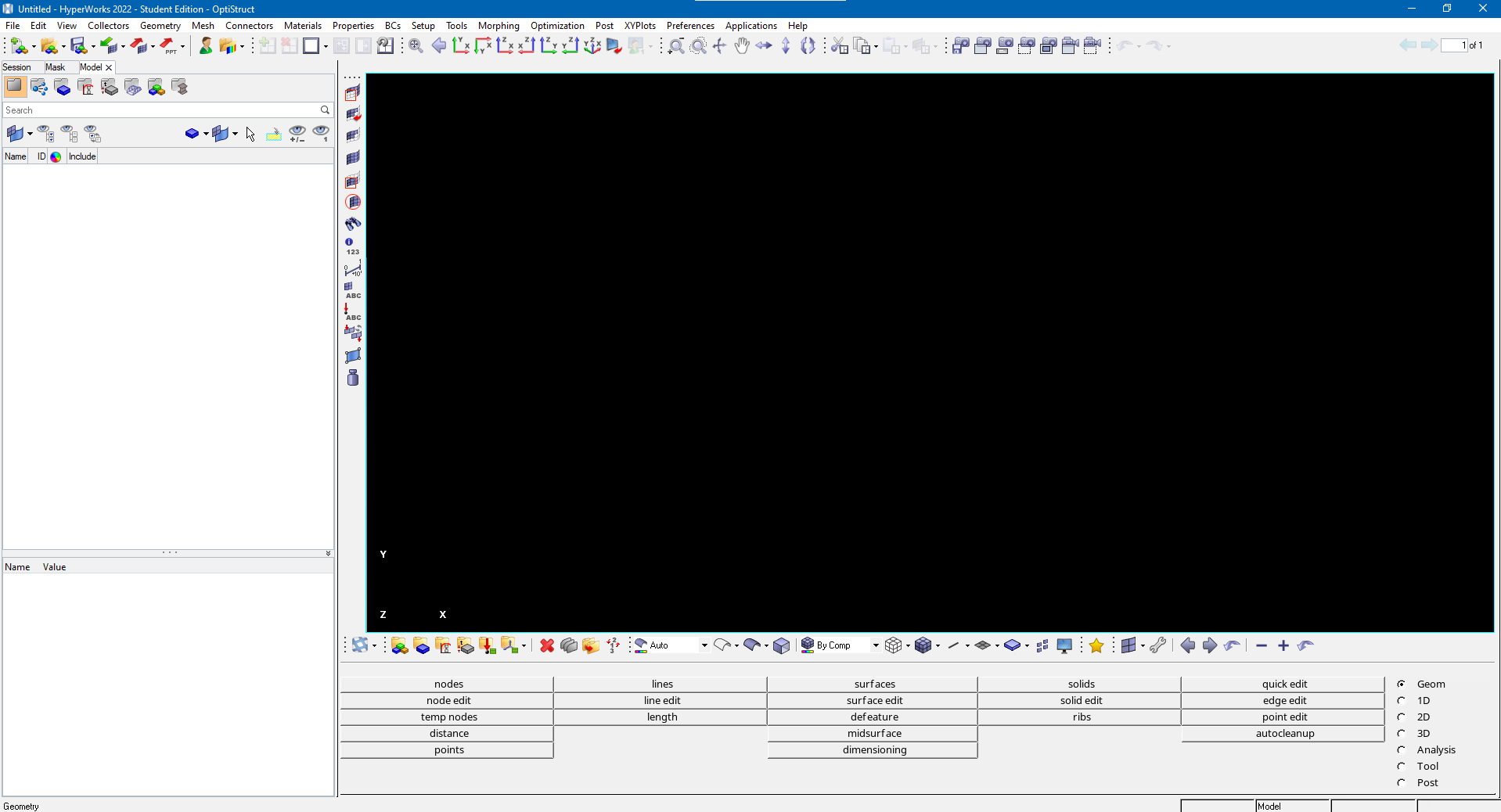1501x812 pixels.
Task: Switch to the Mask tab
Action: click(x=55, y=67)
